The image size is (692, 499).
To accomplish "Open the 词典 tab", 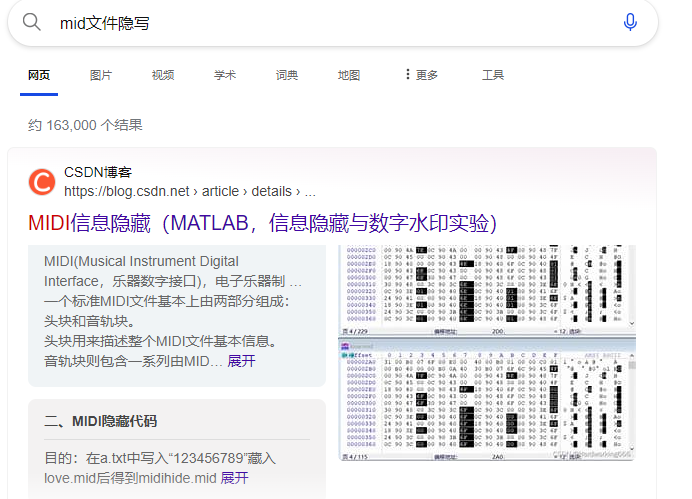I will click(287, 75).
